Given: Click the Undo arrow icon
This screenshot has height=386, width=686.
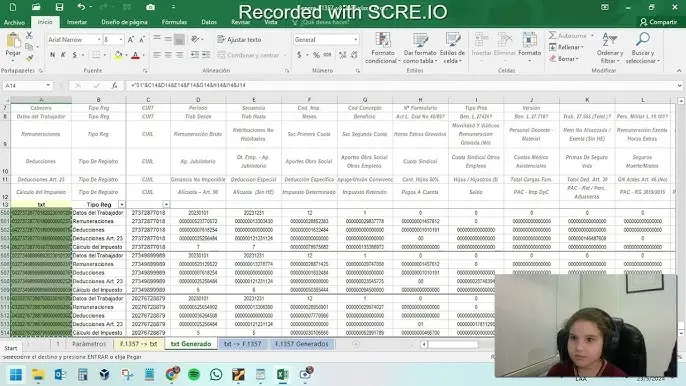Looking at the screenshot, I should point(81,7).
